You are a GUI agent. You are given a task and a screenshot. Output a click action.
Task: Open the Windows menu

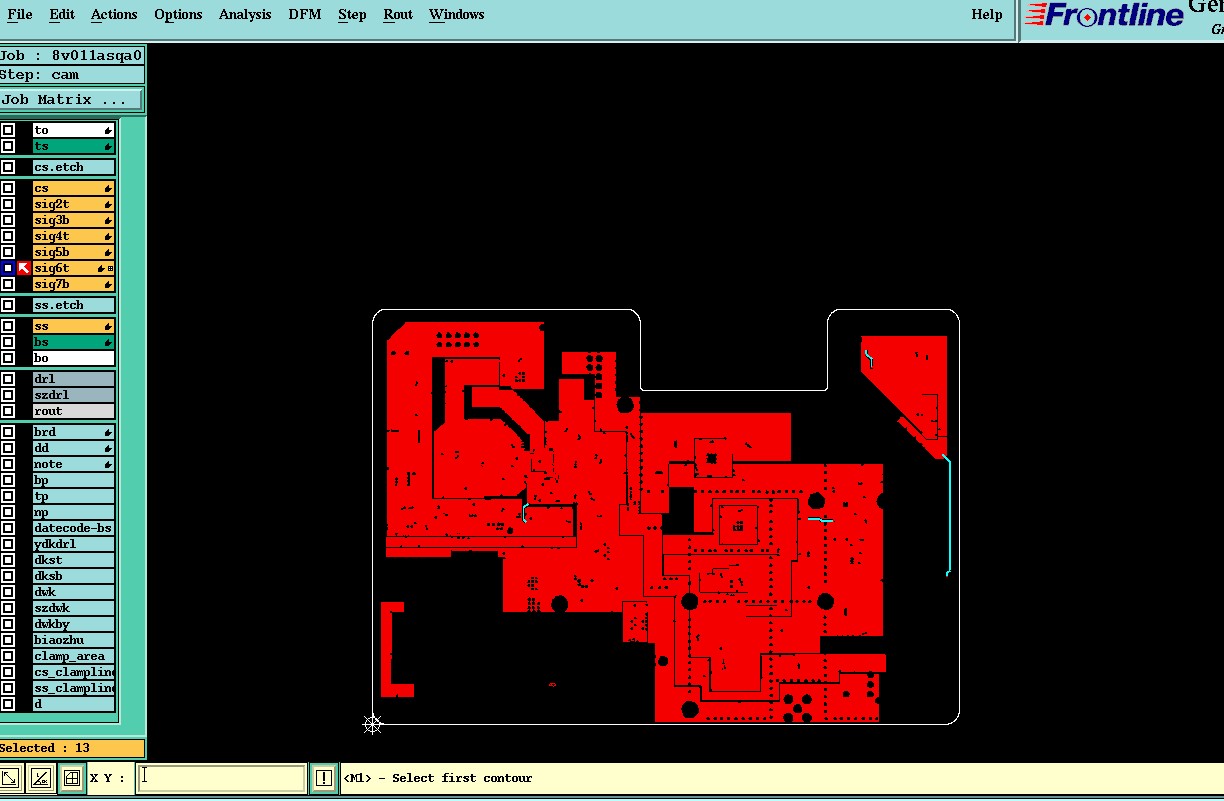pyautogui.click(x=456, y=14)
